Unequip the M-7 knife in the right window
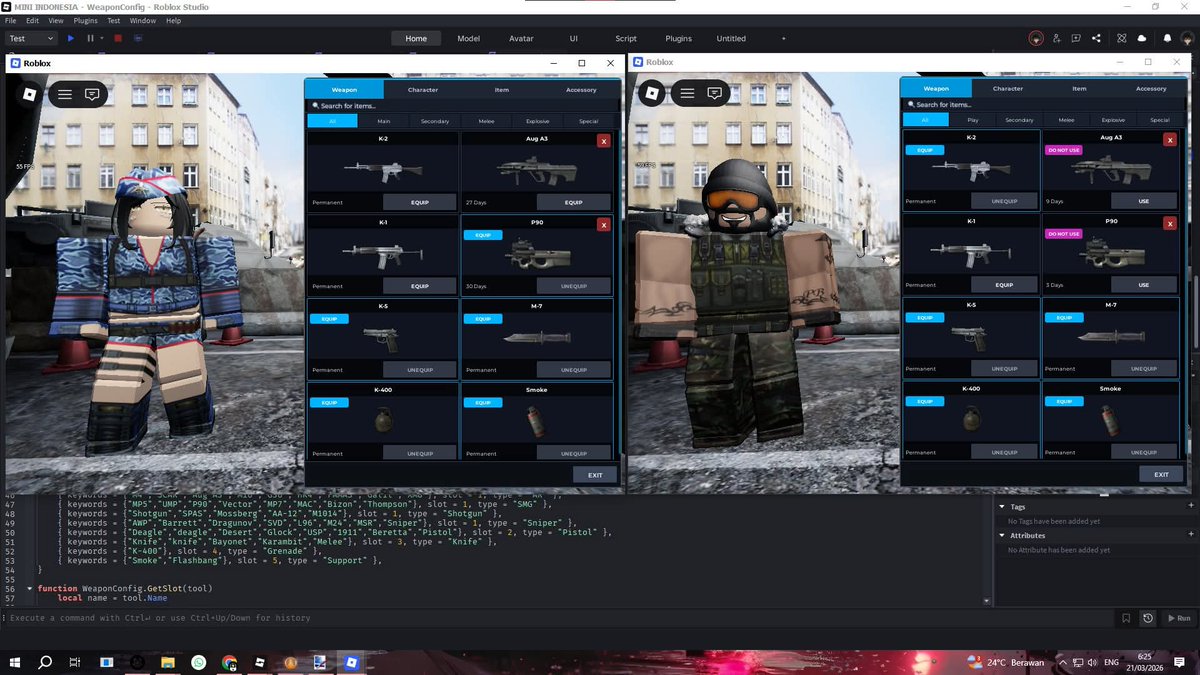The image size is (1200, 675). click(x=1144, y=369)
